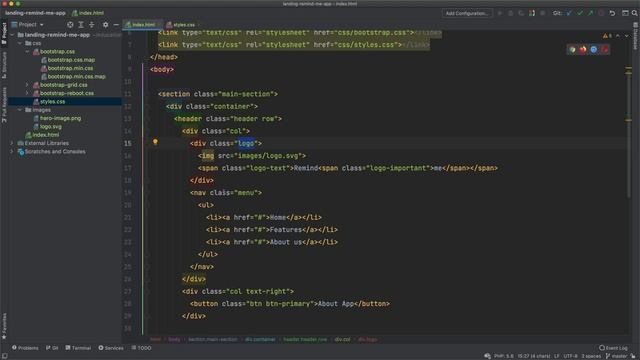The height and width of the screenshot is (360, 640).
Task: Hide the Project panel with minus icon
Action: (x=116, y=24)
